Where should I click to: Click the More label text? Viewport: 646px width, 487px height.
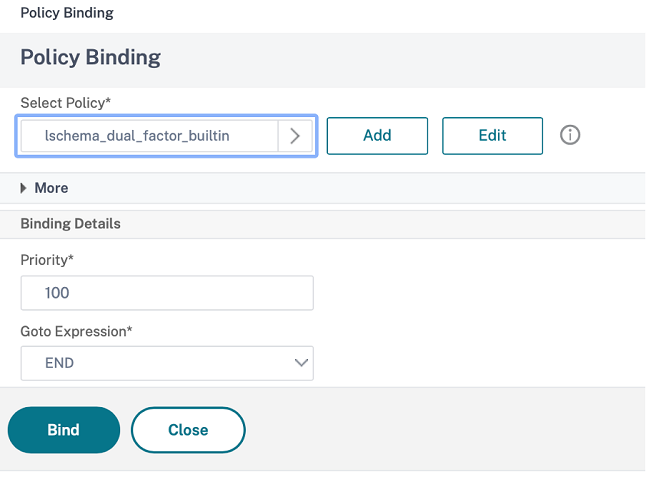(52, 188)
